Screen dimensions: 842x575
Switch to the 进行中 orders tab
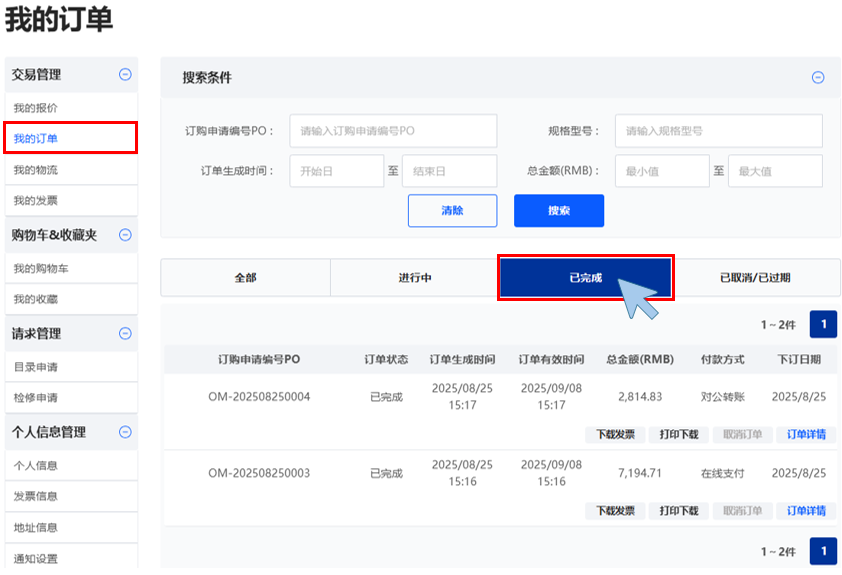[x=414, y=278]
